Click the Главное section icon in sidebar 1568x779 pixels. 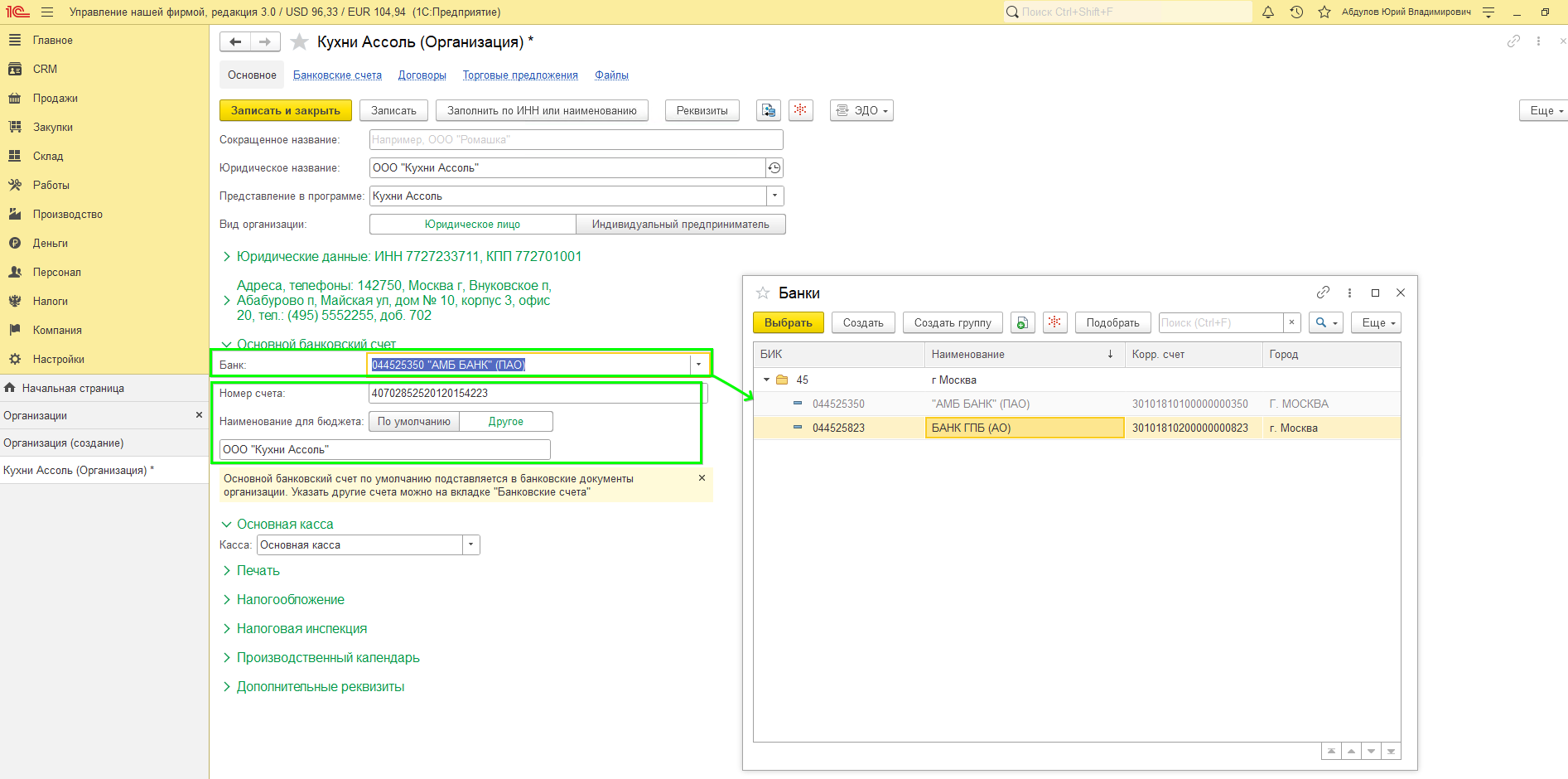coord(14,40)
